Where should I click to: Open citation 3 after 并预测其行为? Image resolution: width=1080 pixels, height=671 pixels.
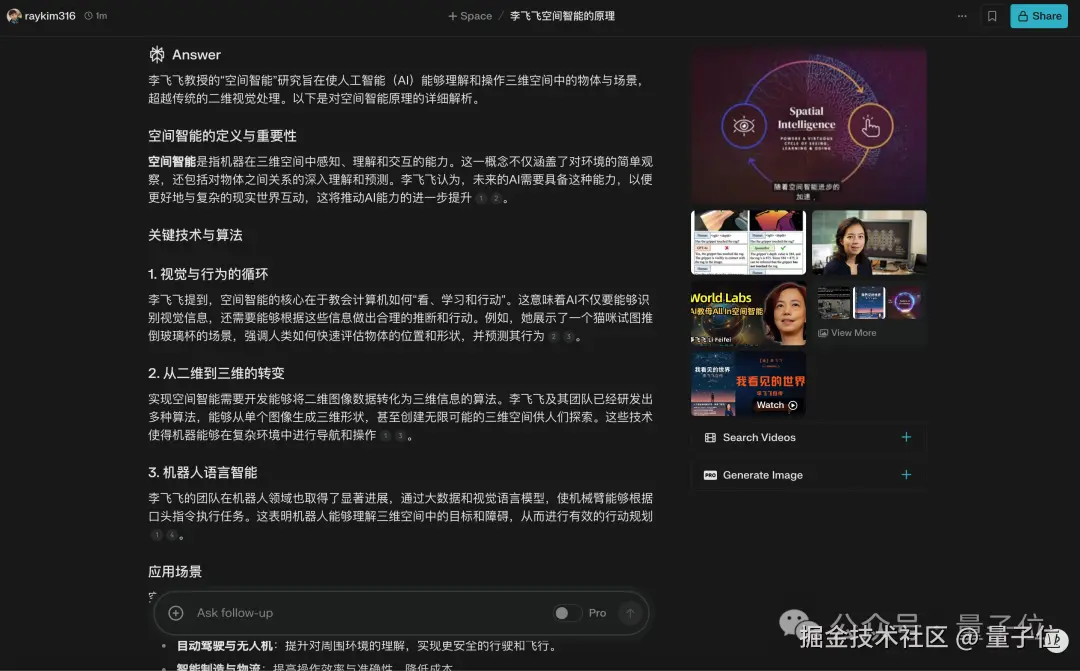[x=568, y=337]
